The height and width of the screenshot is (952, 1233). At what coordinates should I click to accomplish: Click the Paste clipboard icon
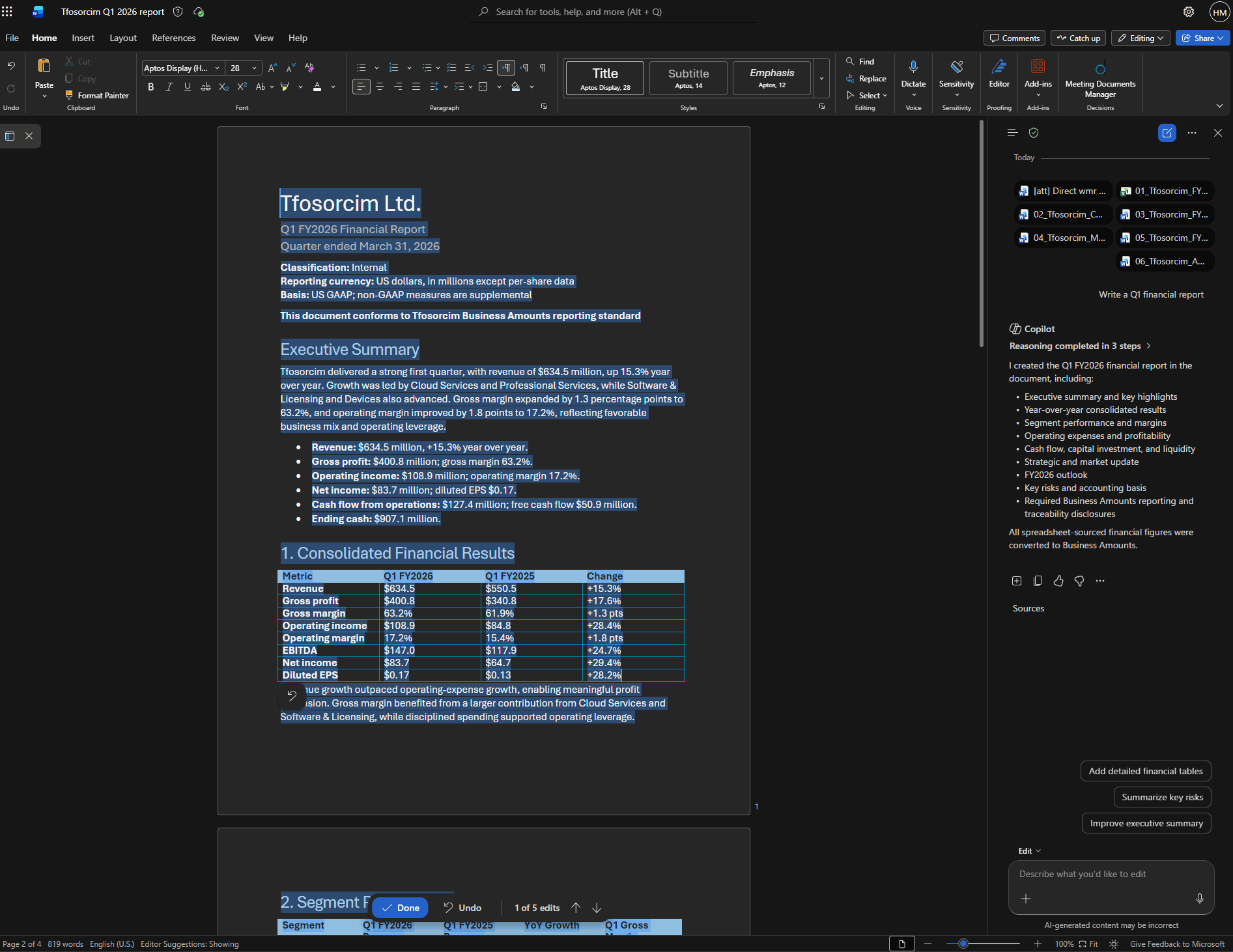(x=44, y=66)
